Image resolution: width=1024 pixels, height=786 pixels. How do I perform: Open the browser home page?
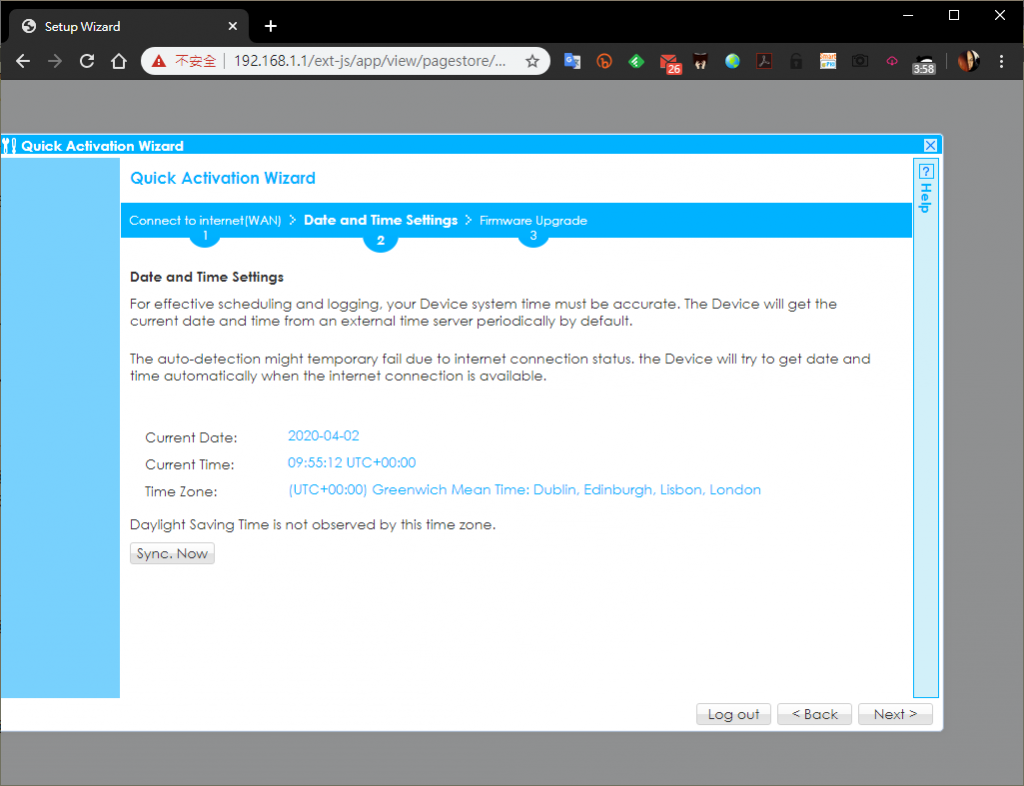click(118, 61)
